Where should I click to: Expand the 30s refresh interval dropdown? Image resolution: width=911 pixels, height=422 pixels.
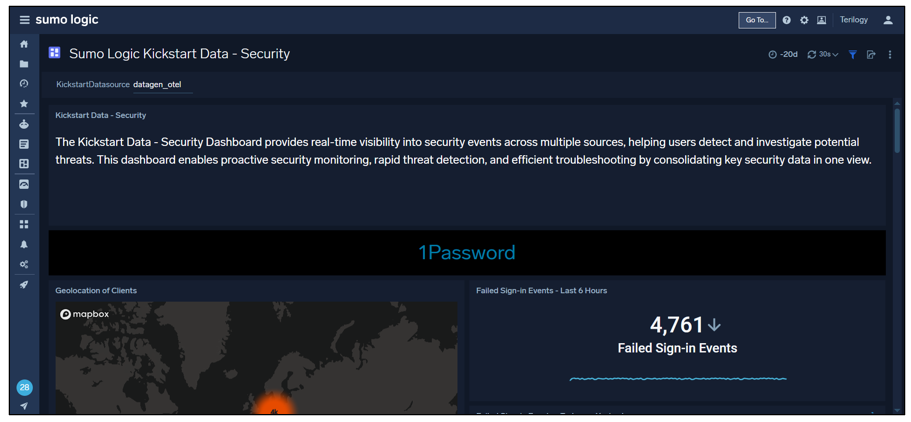click(823, 55)
